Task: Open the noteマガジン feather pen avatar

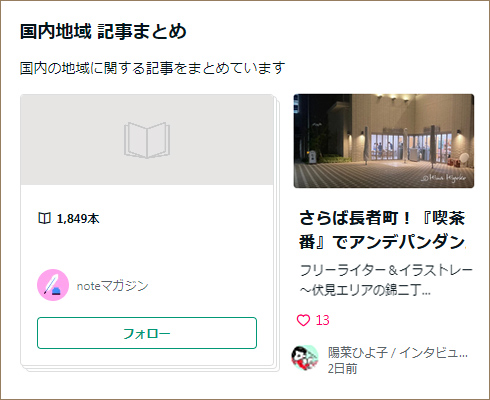Action: (53, 285)
